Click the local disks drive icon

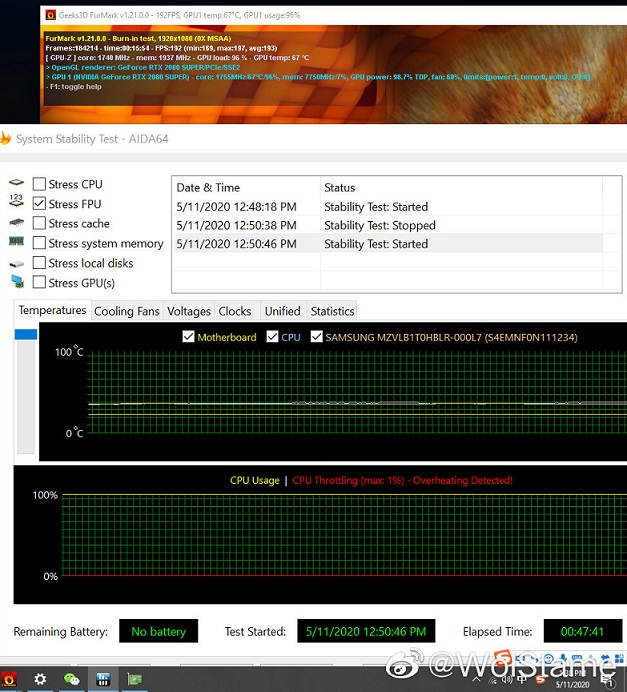click(16, 264)
